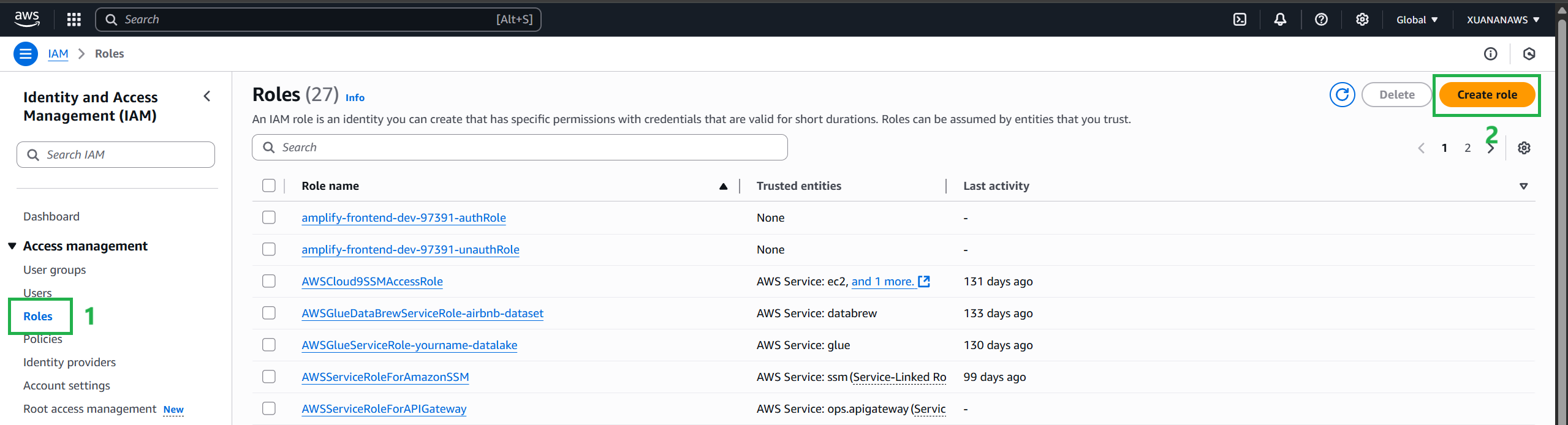Open table preferences gear icon
1568x425 pixels.
click(x=1524, y=148)
